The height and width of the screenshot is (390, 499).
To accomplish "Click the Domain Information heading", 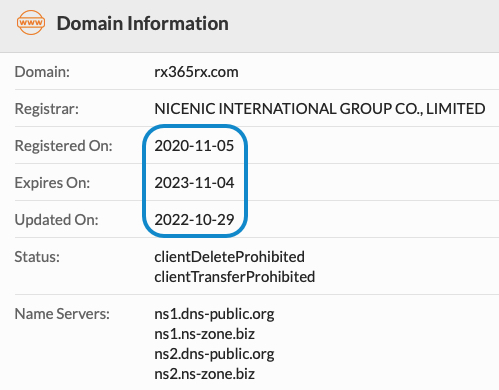I will (143, 23).
